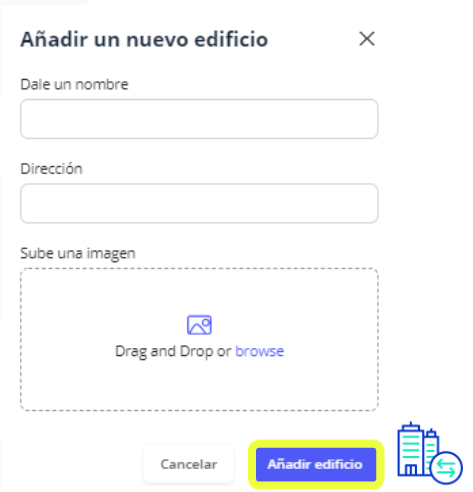
Task: Click the circular swap arrows badge
Action: tap(446, 468)
